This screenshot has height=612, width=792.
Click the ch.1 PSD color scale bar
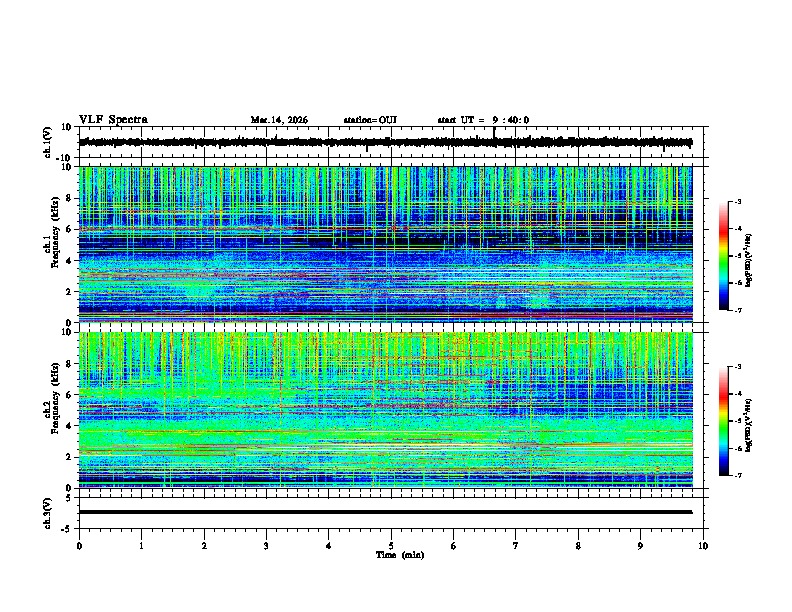pyautogui.click(x=723, y=256)
